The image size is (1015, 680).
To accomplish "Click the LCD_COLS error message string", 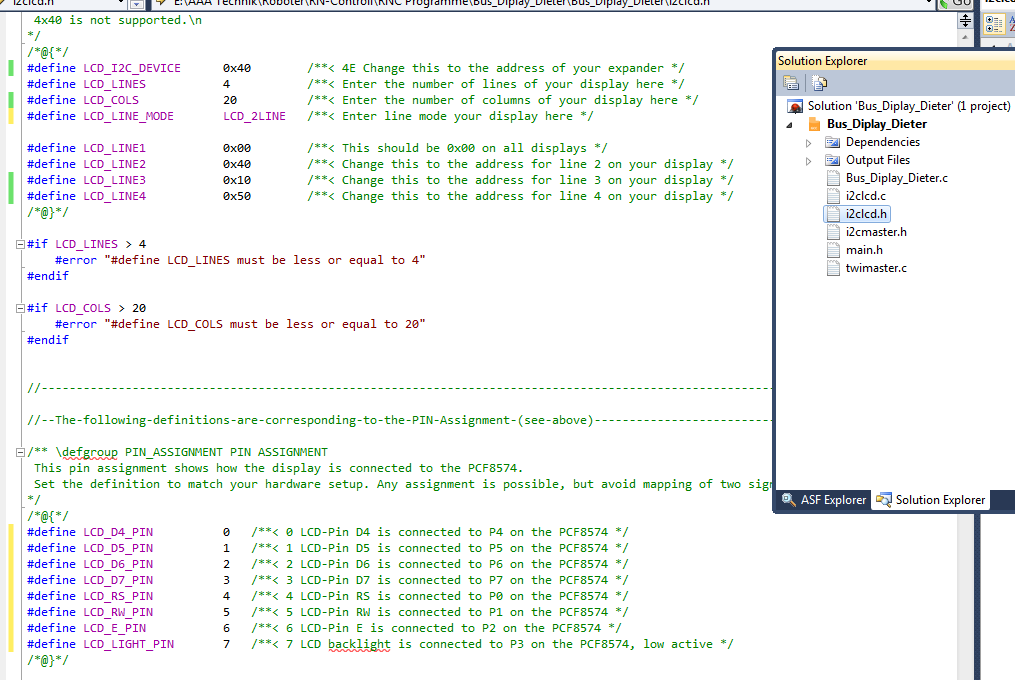I will click(265, 324).
